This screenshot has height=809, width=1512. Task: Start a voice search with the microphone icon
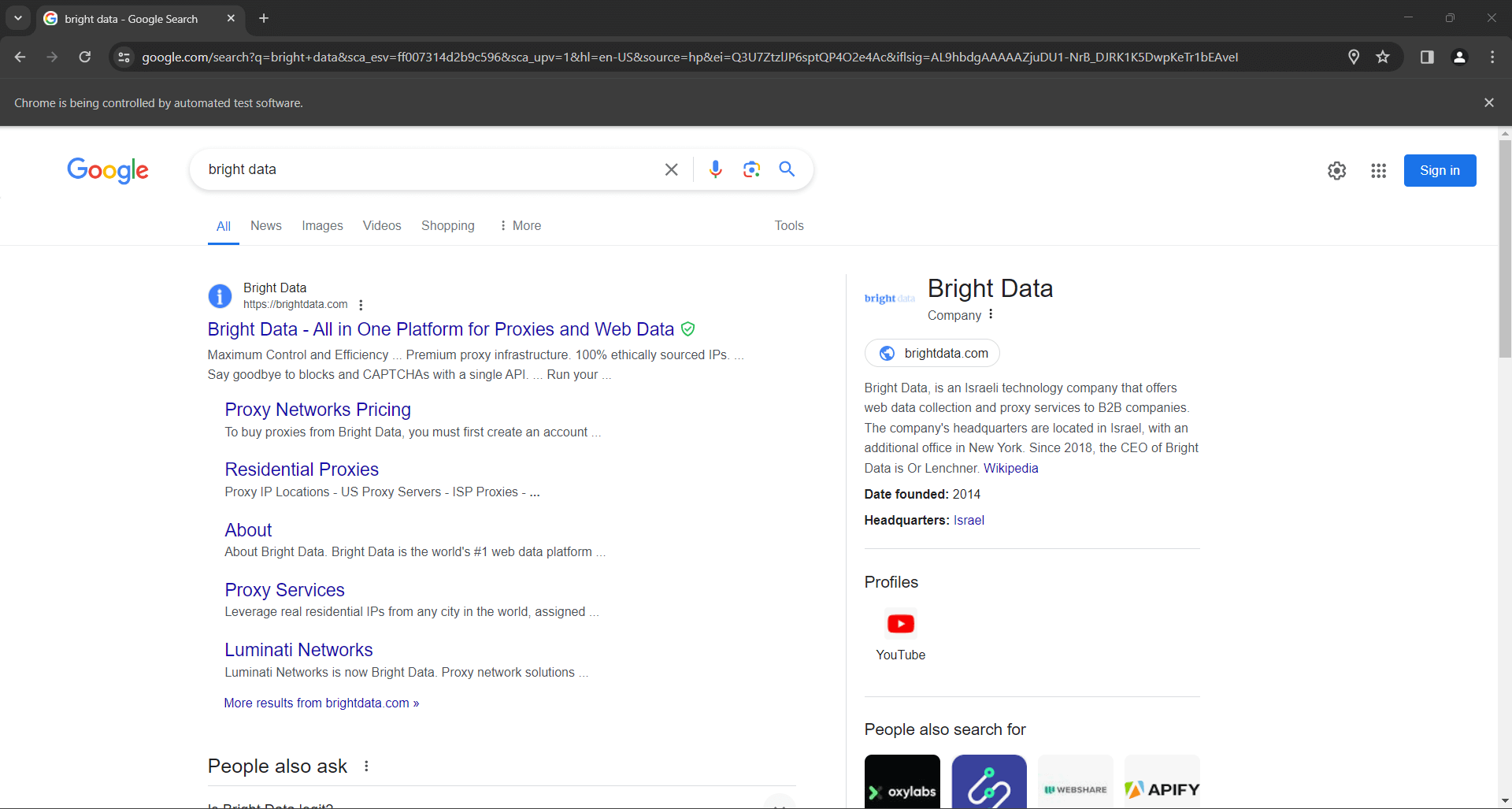click(x=716, y=169)
